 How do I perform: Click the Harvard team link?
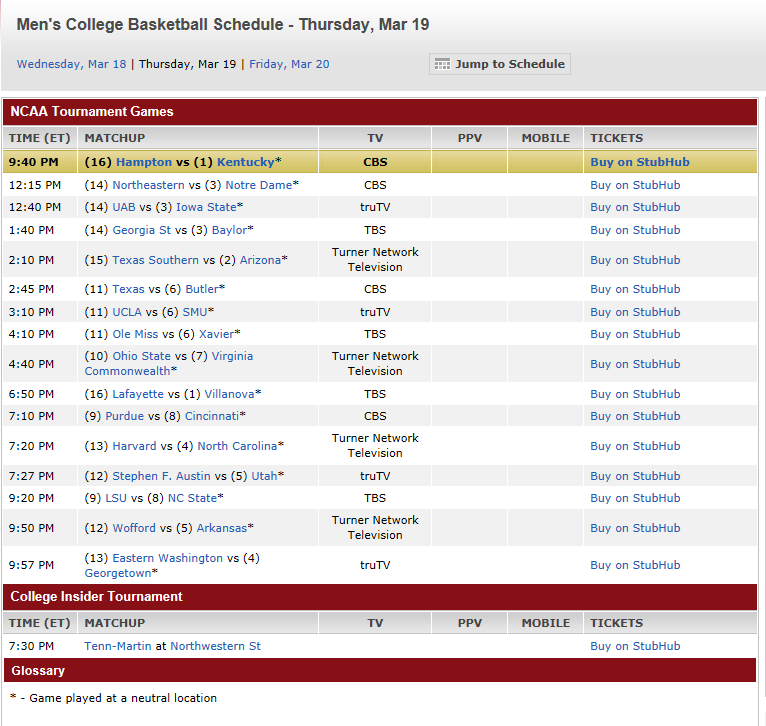[134, 446]
